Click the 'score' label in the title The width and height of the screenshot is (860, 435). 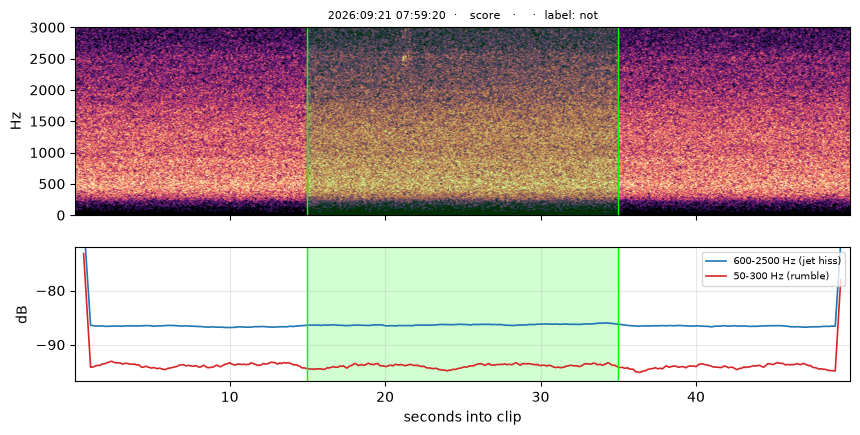485,15
